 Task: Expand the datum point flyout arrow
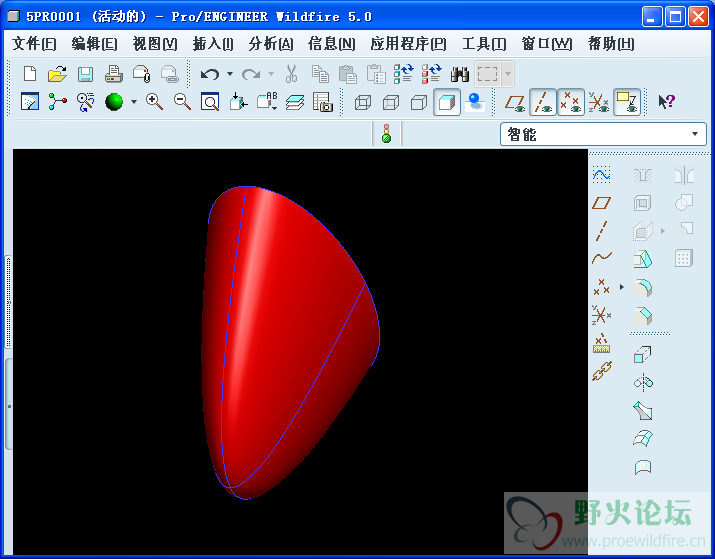click(622, 287)
